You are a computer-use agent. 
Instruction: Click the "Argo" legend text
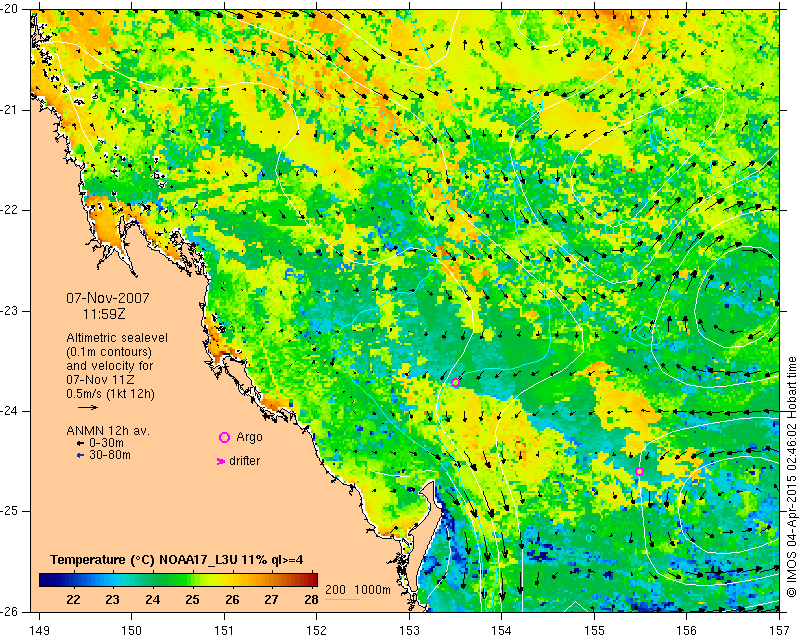[x=249, y=437]
